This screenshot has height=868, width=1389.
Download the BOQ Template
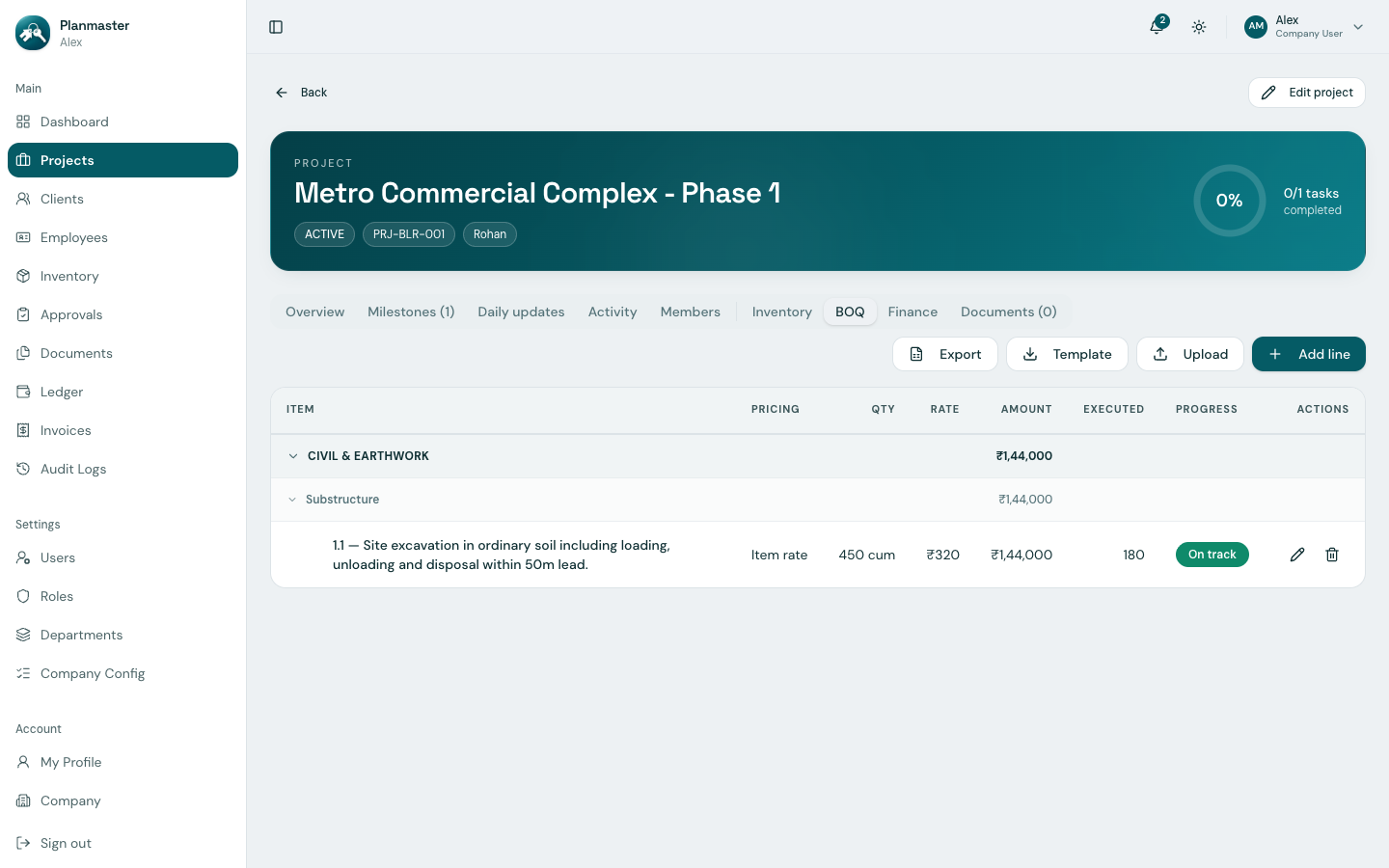point(1067,354)
